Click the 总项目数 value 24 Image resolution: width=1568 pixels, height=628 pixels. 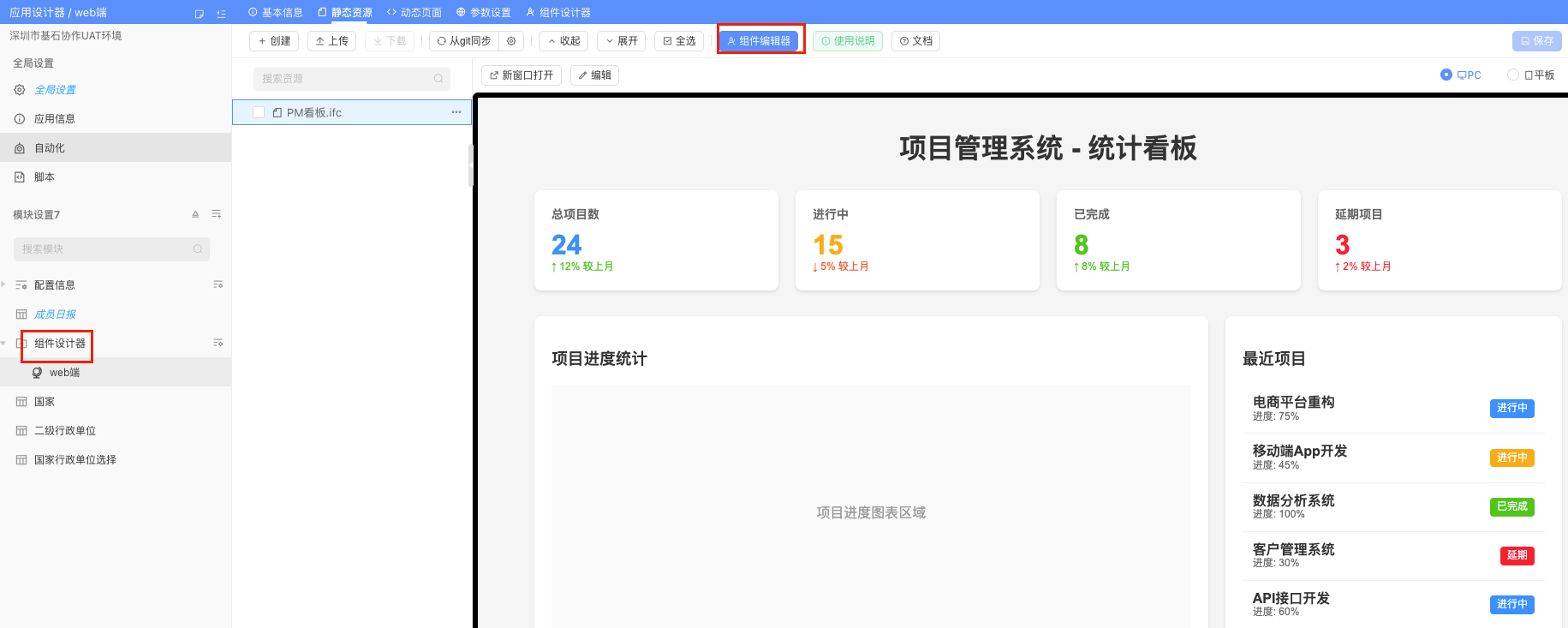coord(567,245)
